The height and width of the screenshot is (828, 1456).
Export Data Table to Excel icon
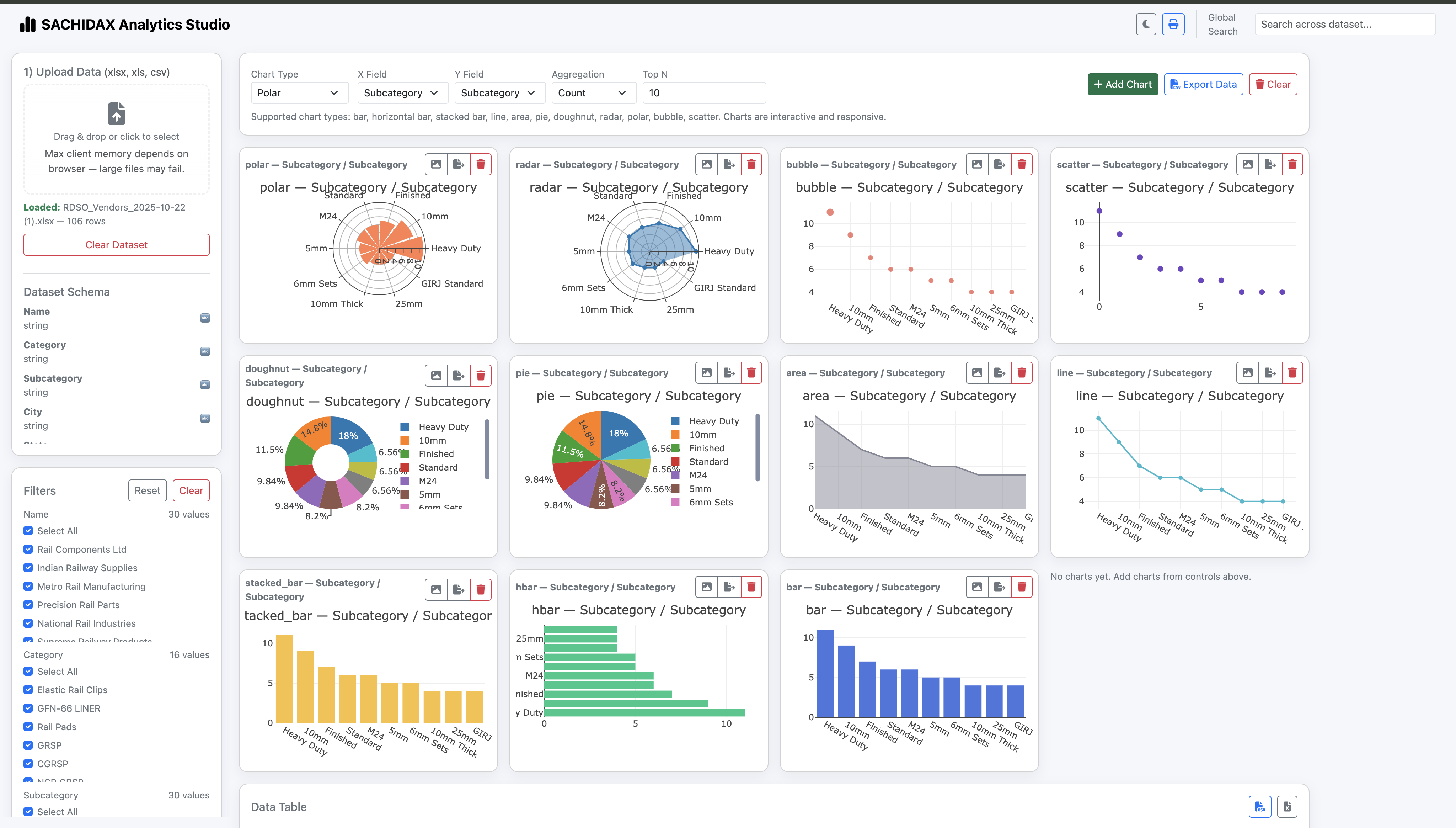tap(1287, 806)
